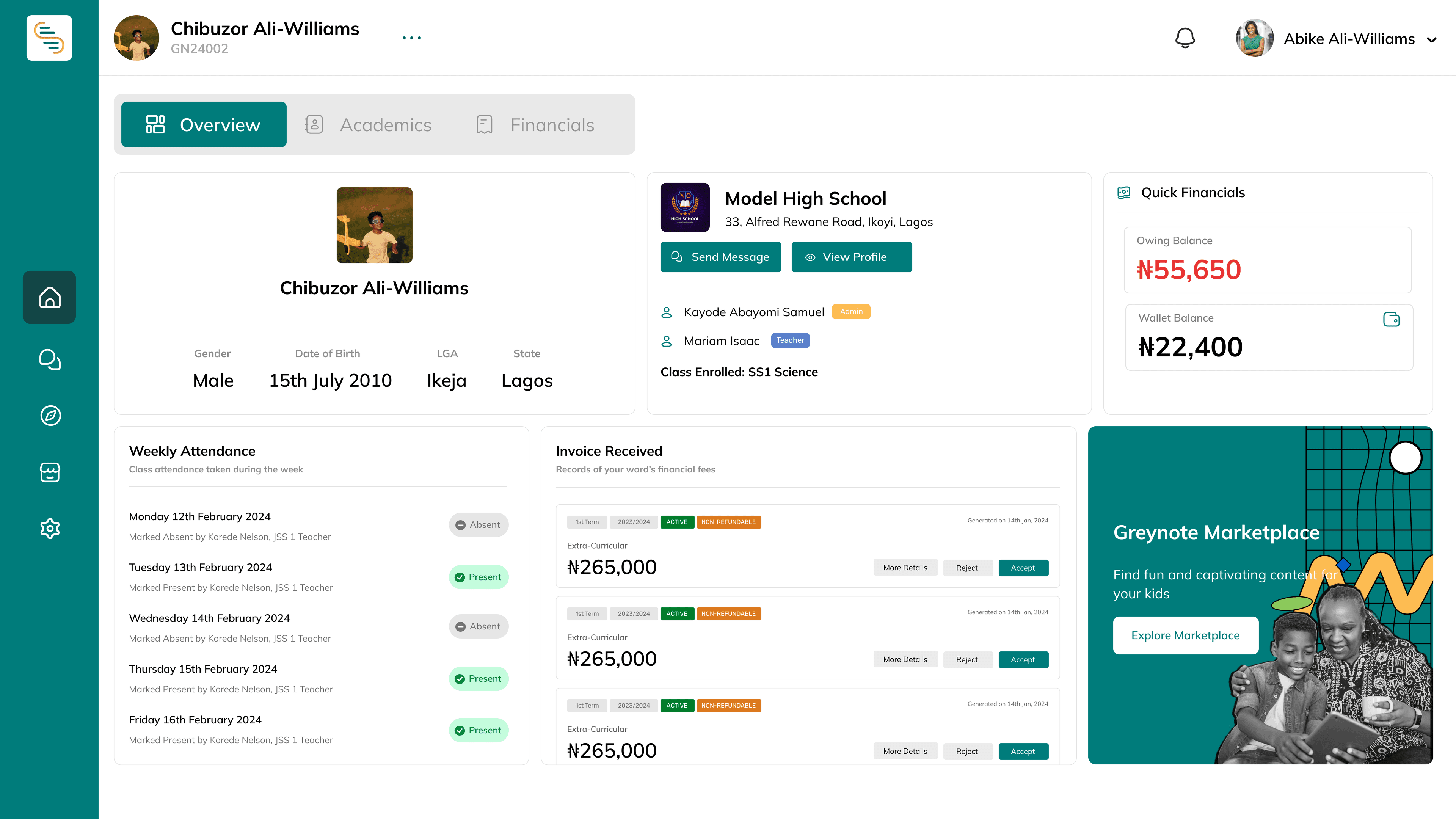Click the student's large profile photo
Screen dimensions: 1456x819
tap(374, 225)
